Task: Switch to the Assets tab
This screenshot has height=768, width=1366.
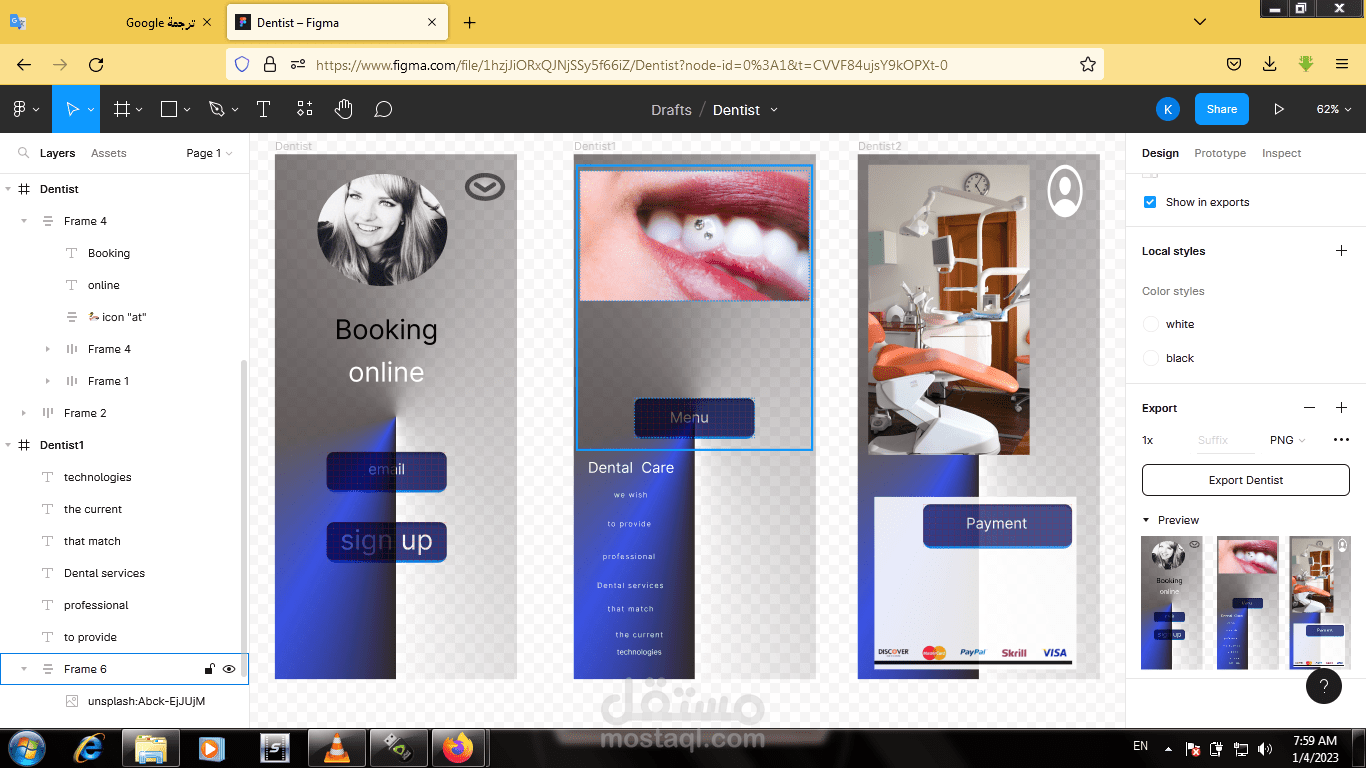Action: 109,153
